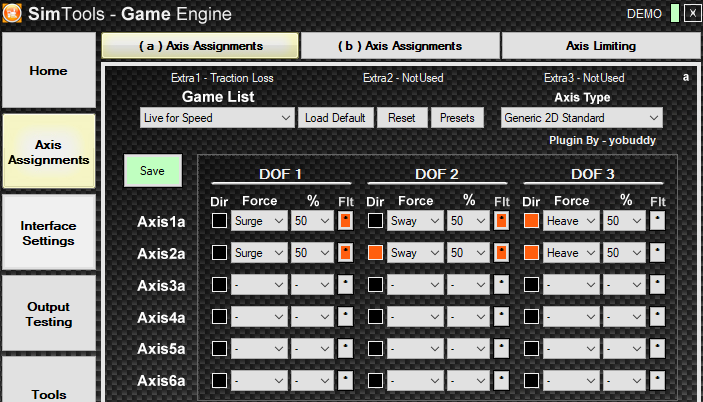Click Axis2a DOF 2 Flt filter icon
Image resolution: width=703 pixels, height=402 pixels.
(501, 252)
